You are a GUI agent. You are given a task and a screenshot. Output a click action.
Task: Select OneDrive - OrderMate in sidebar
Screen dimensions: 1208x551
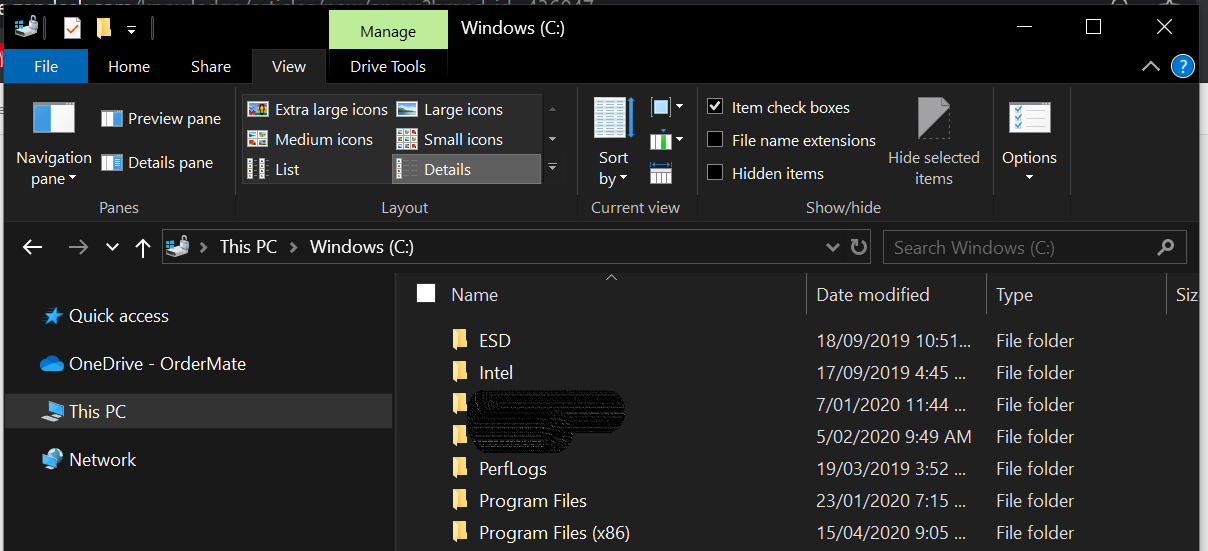[x=143, y=364]
